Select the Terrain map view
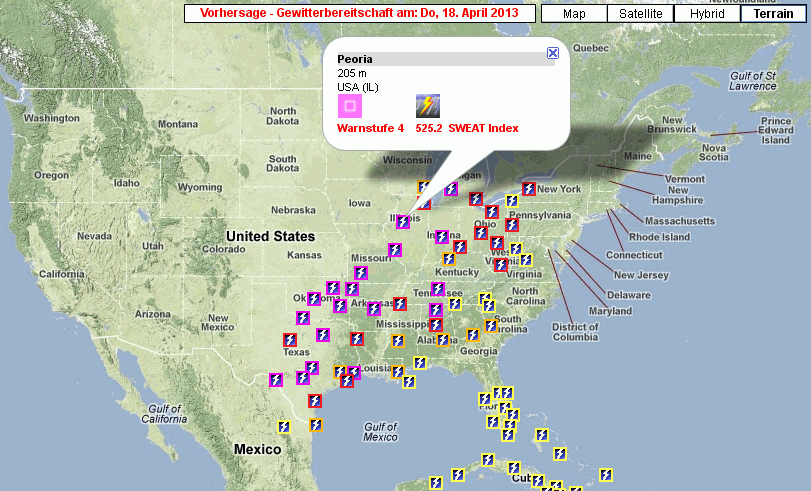Image resolution: width=811 pixels, height=491 pixels. 774,14
